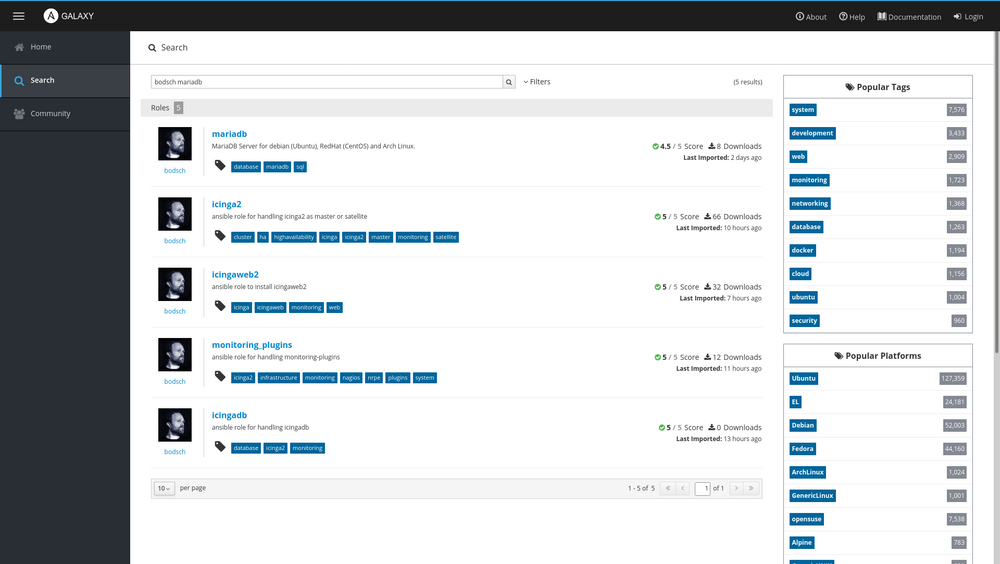
Task: Open the 10 per page dropdown
Action: click(x=164, y=488)
